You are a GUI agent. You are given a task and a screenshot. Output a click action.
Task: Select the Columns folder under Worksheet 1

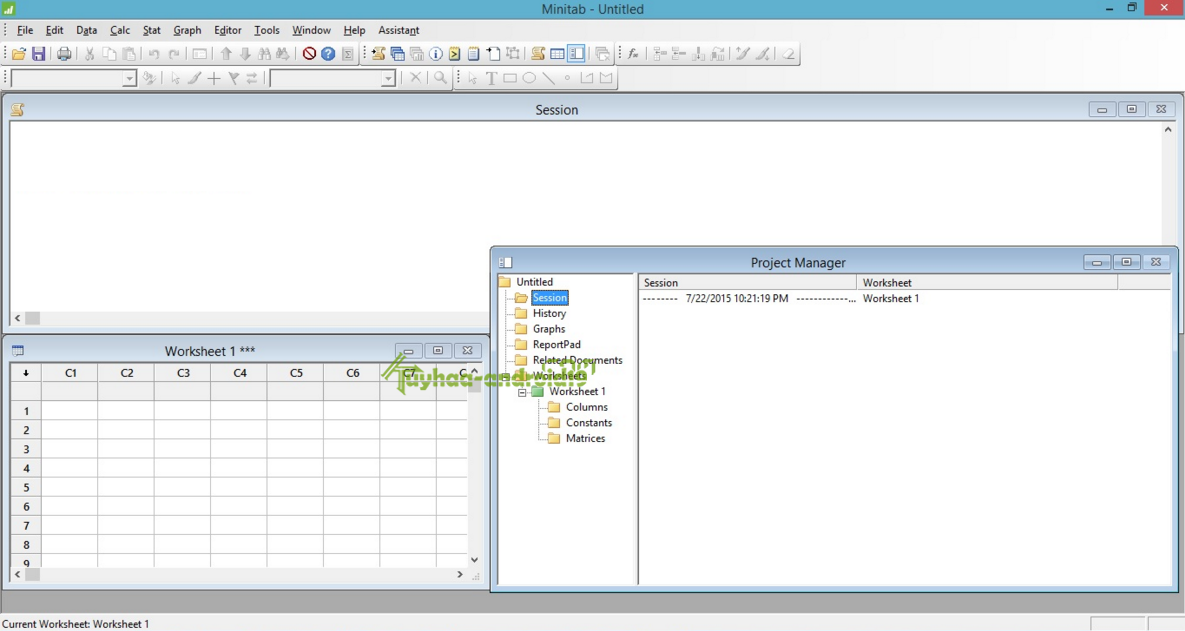coord(586,407)
